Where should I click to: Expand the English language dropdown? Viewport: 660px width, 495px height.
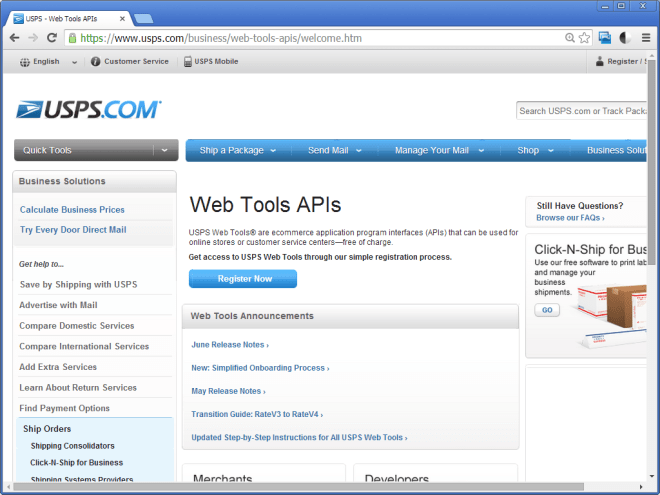74,62
